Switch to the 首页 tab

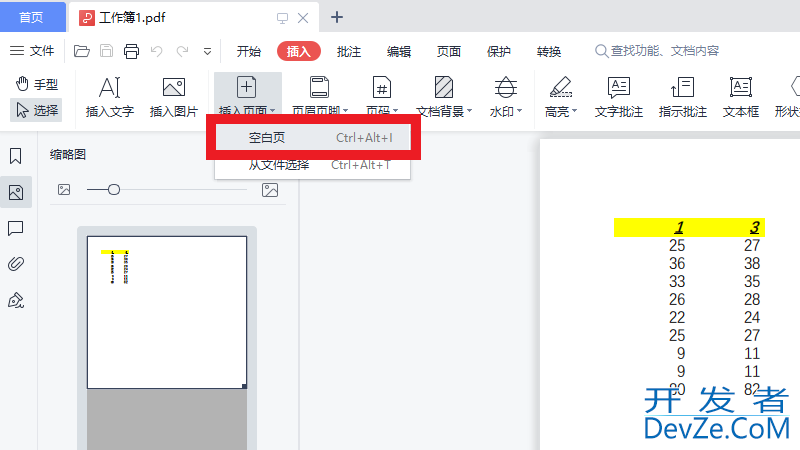(x=32, y=17)
